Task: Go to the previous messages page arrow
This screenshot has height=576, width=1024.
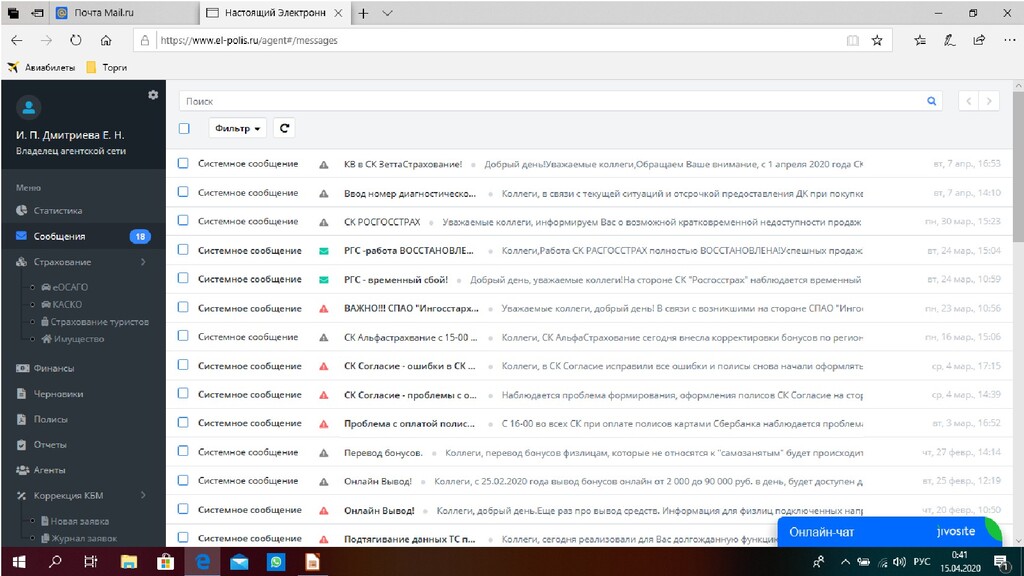Action: click(969, 101)
